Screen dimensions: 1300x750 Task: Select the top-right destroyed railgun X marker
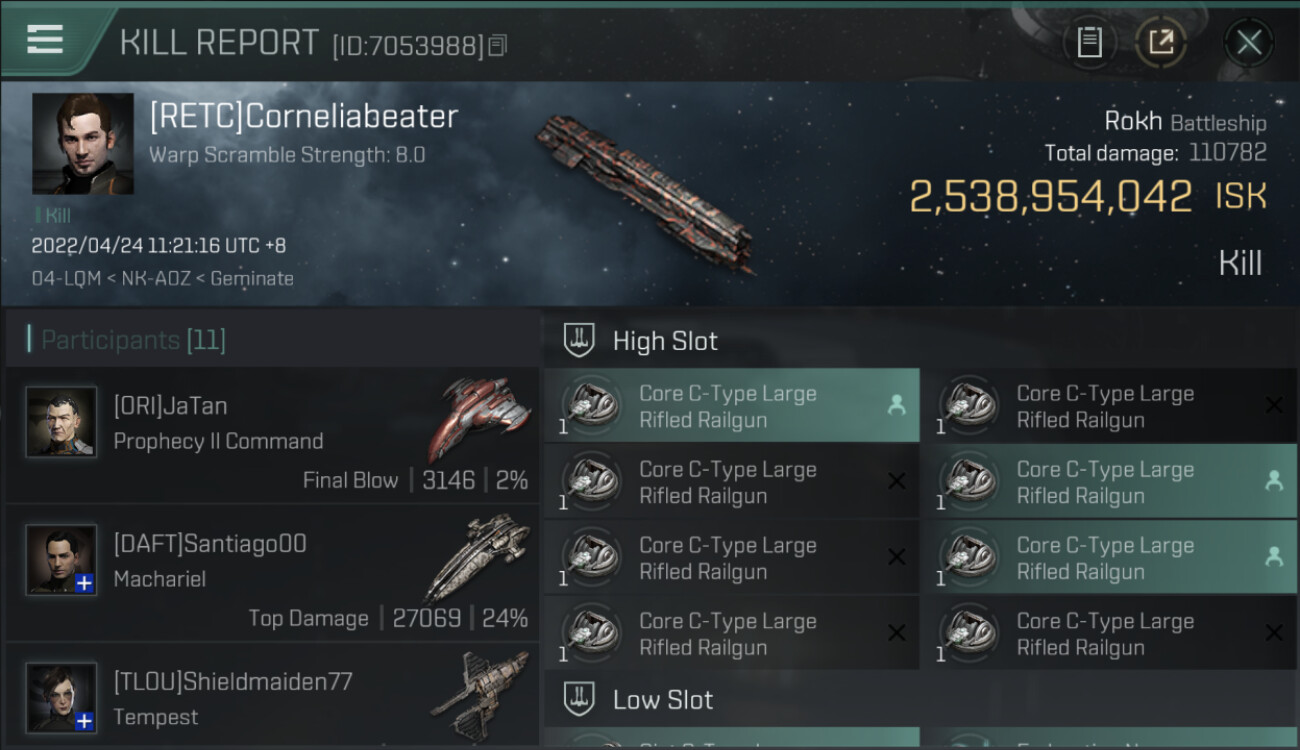click(x=1274, y=405)
